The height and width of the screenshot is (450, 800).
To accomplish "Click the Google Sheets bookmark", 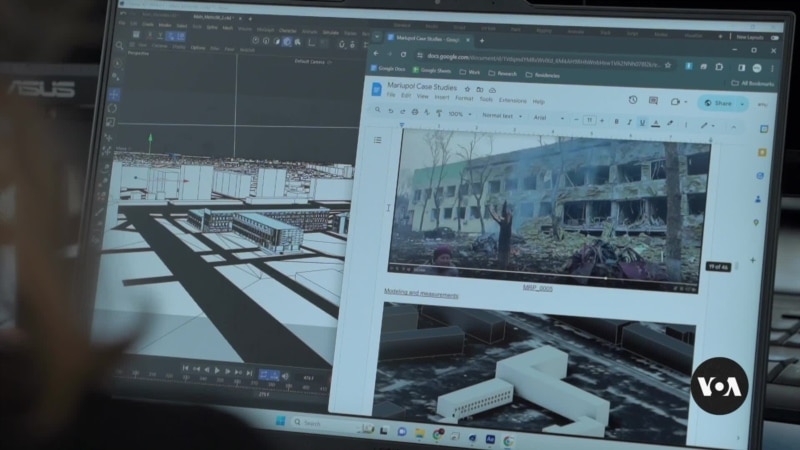I will point(432,70).
